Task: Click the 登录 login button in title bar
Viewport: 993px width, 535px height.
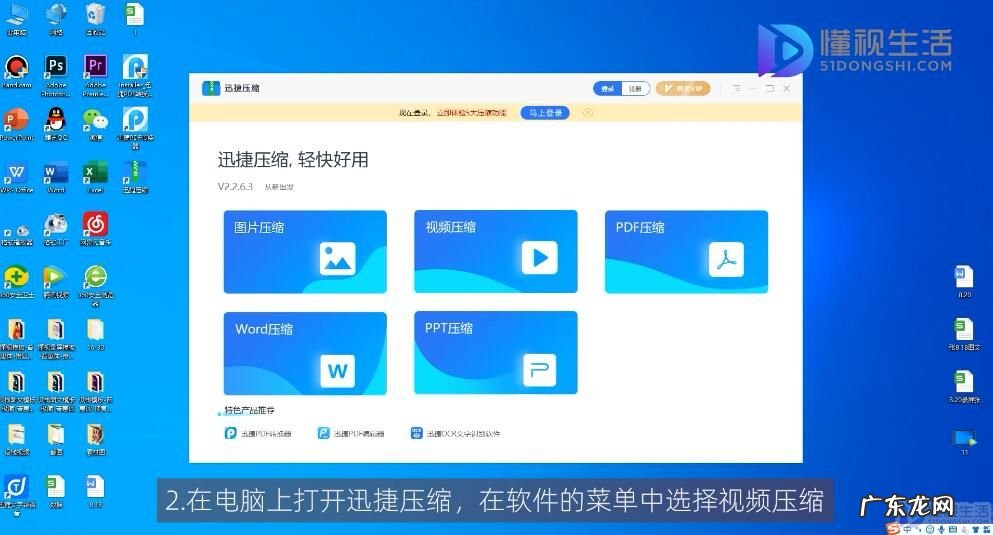Action: (607, 89)
